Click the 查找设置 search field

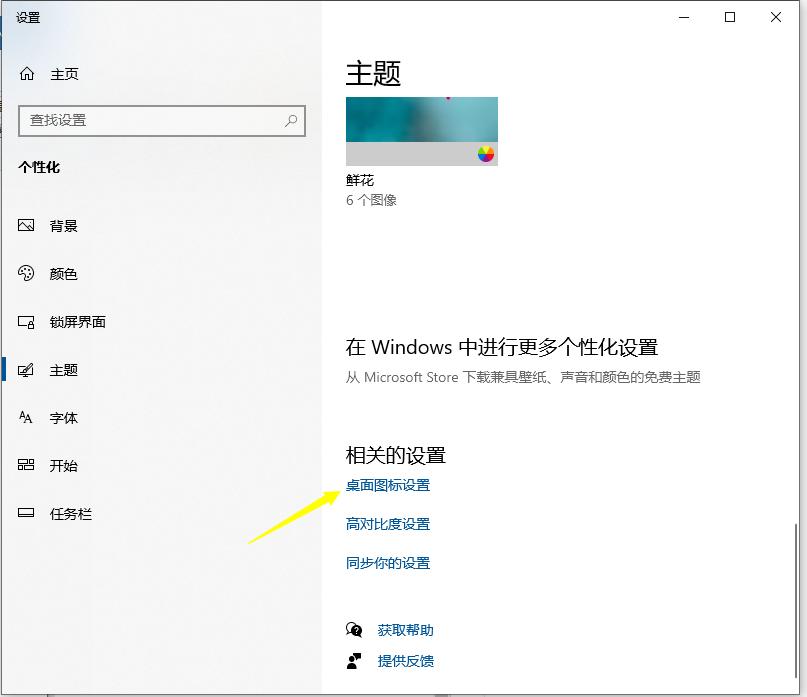click(x=150, y=120)
